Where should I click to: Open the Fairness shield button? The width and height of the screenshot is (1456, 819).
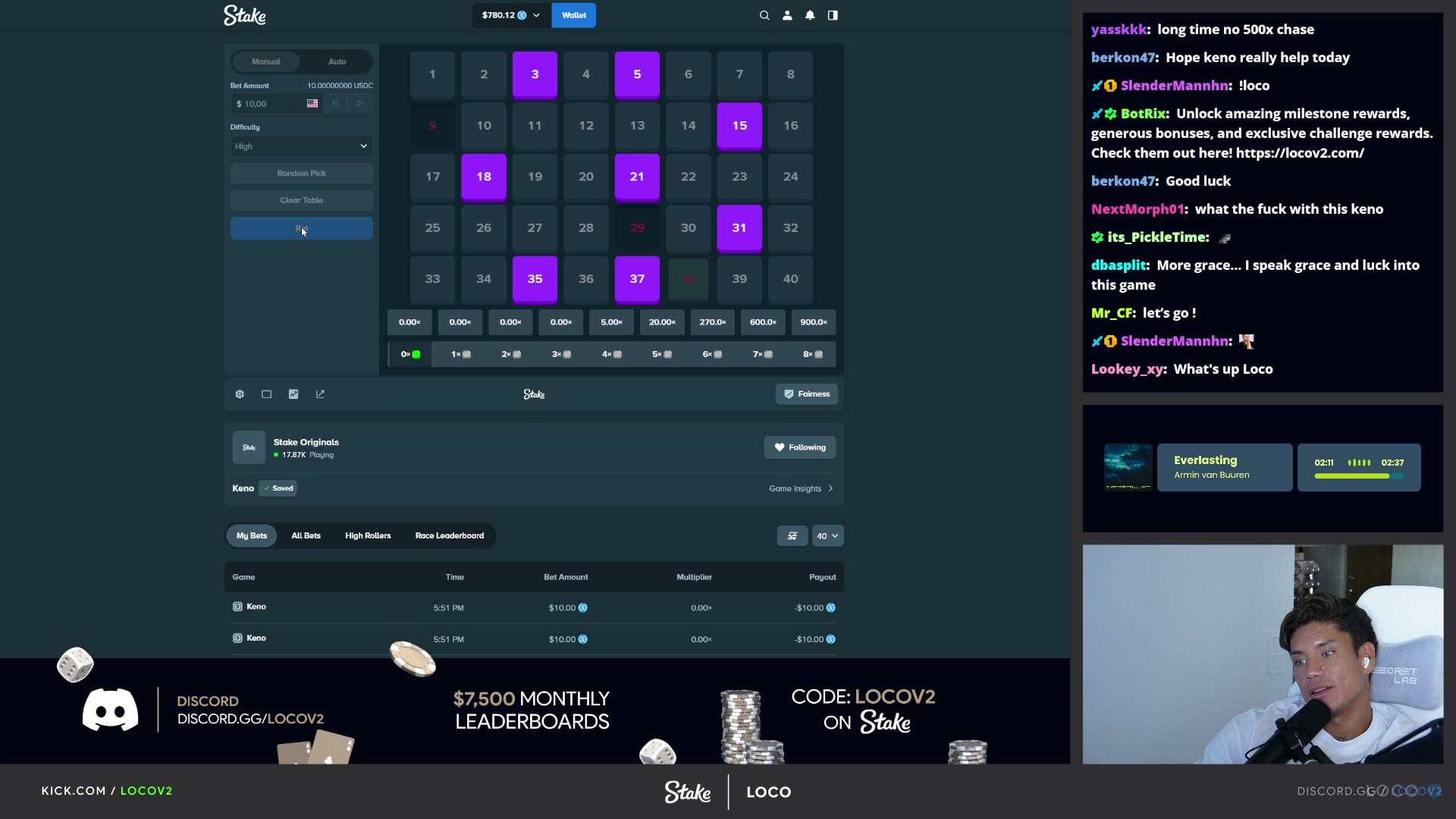[806, 394]
